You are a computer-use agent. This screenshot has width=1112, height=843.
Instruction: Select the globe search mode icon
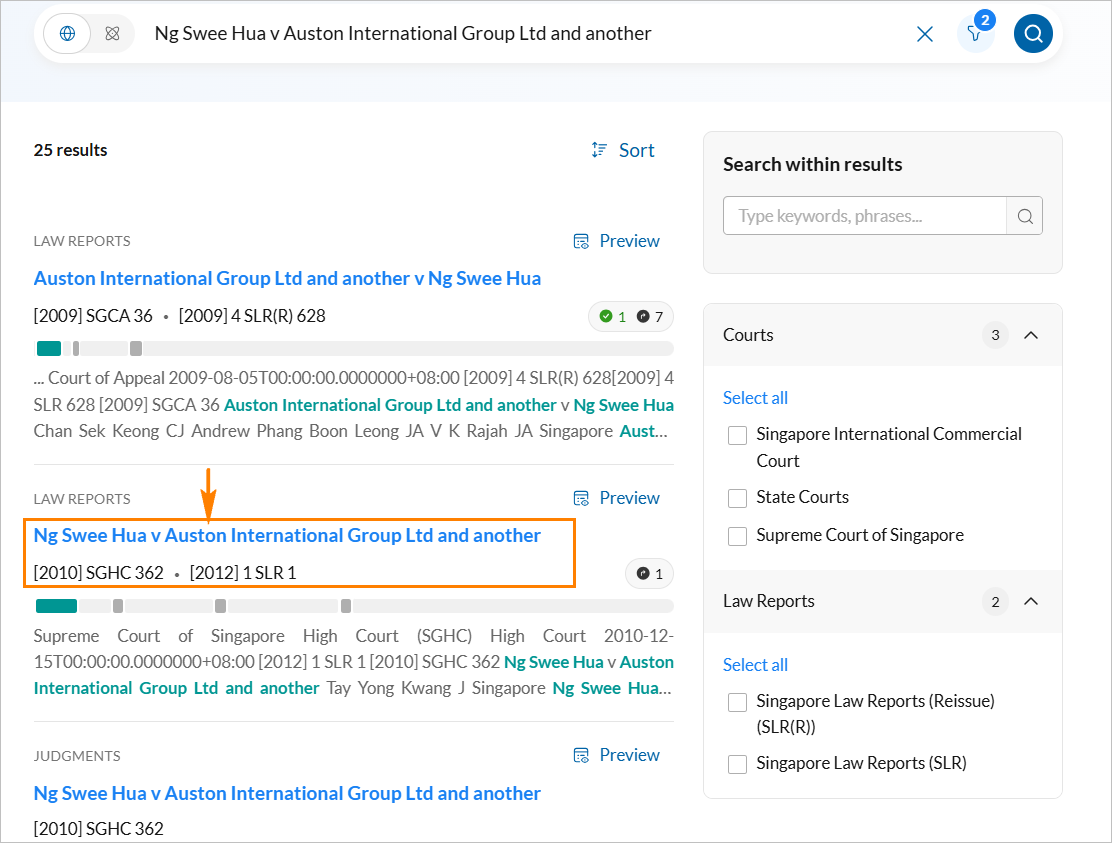(x=68, y=34)
